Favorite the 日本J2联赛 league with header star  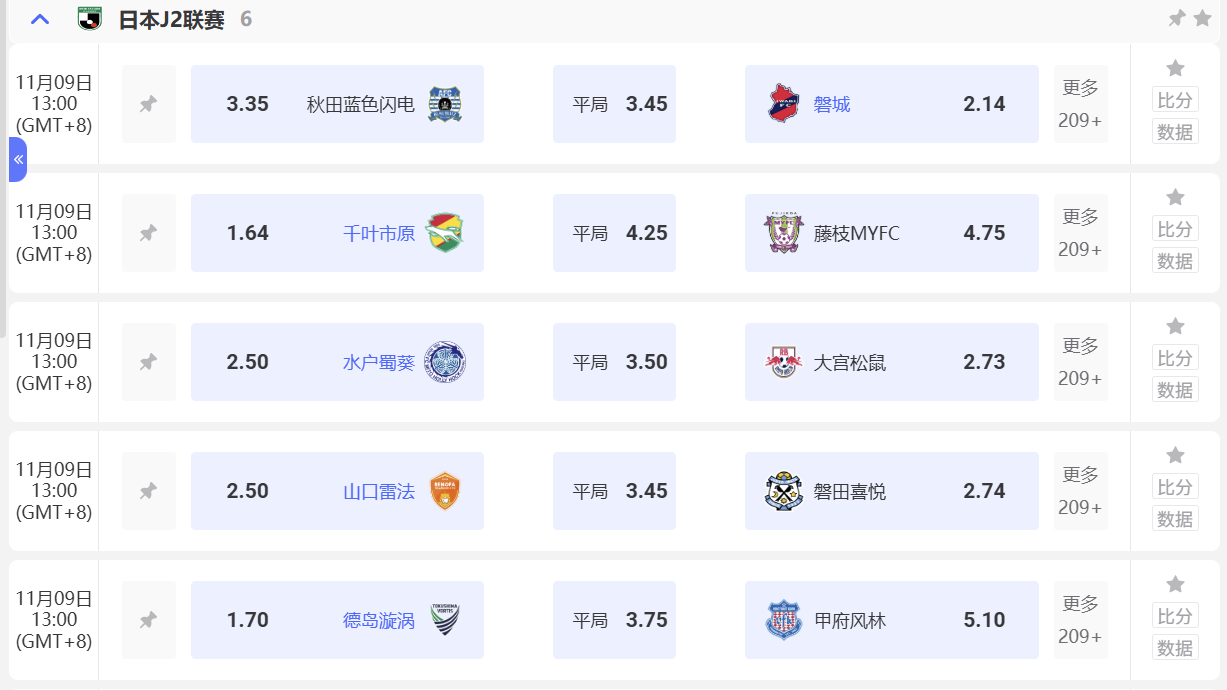coord(1202,18)
